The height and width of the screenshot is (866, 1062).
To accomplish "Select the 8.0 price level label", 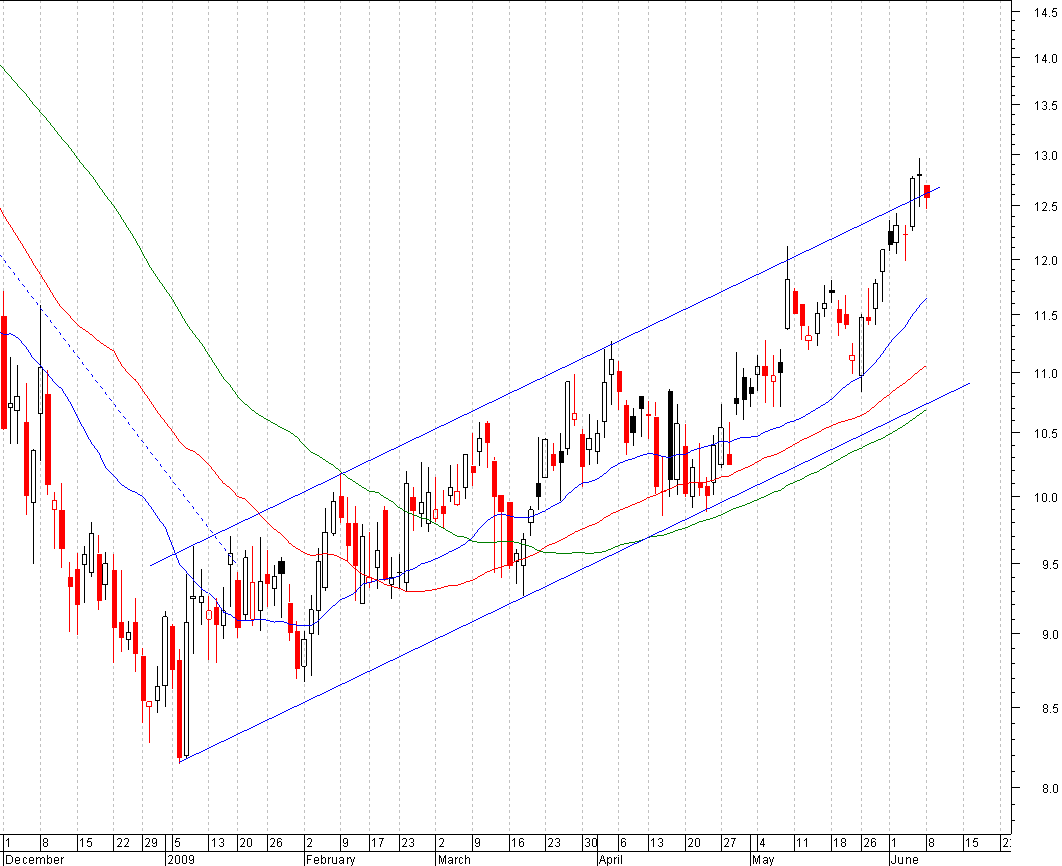I will click(x=1049, y=789).
